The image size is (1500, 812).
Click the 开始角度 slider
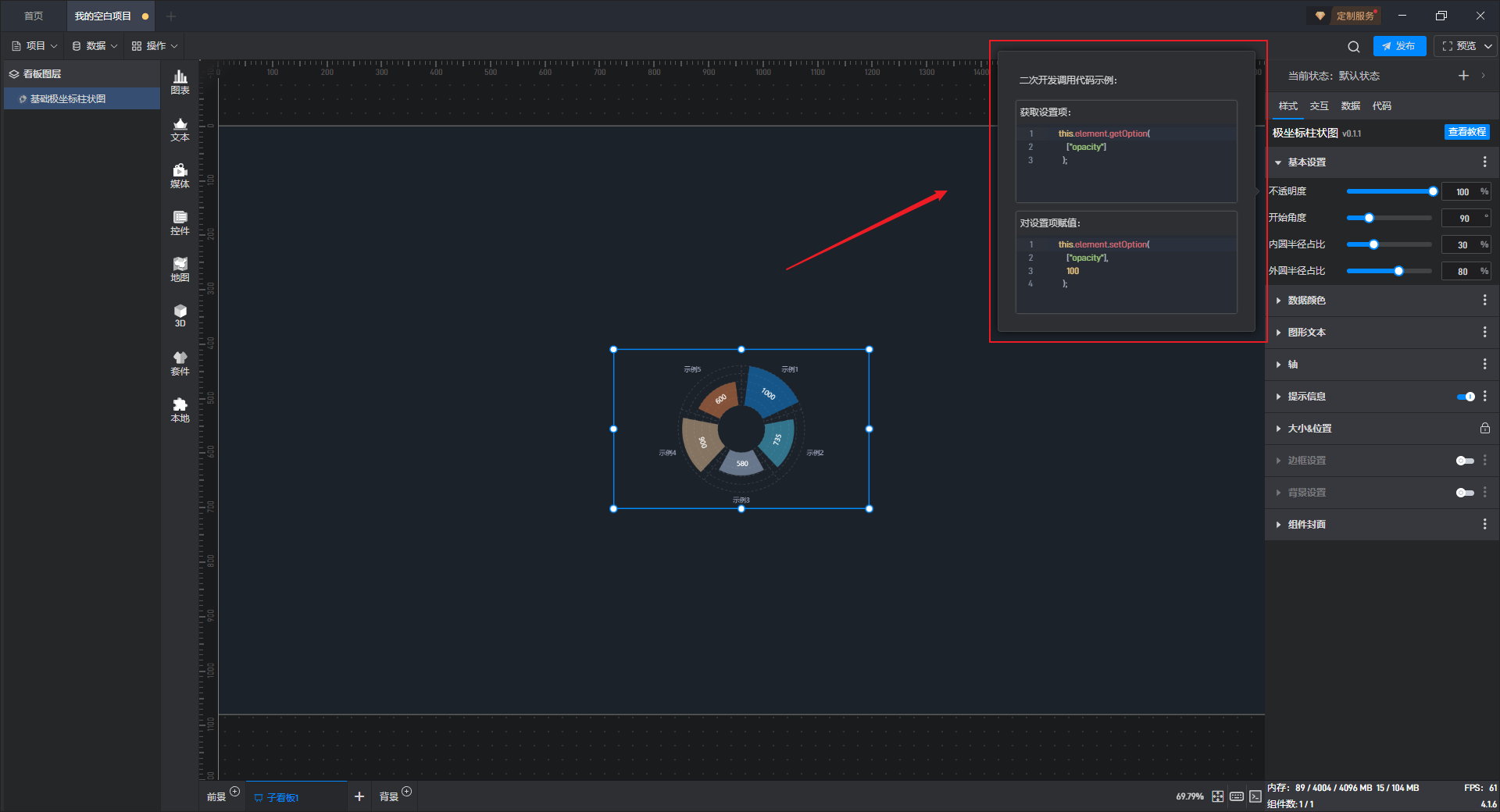1391,218
